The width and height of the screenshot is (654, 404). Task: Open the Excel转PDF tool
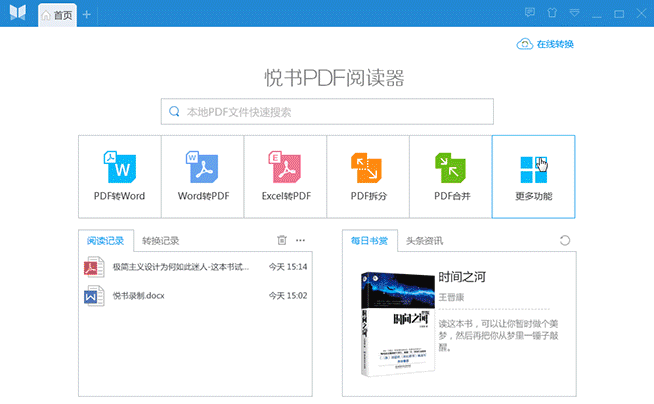pos(286,176)
